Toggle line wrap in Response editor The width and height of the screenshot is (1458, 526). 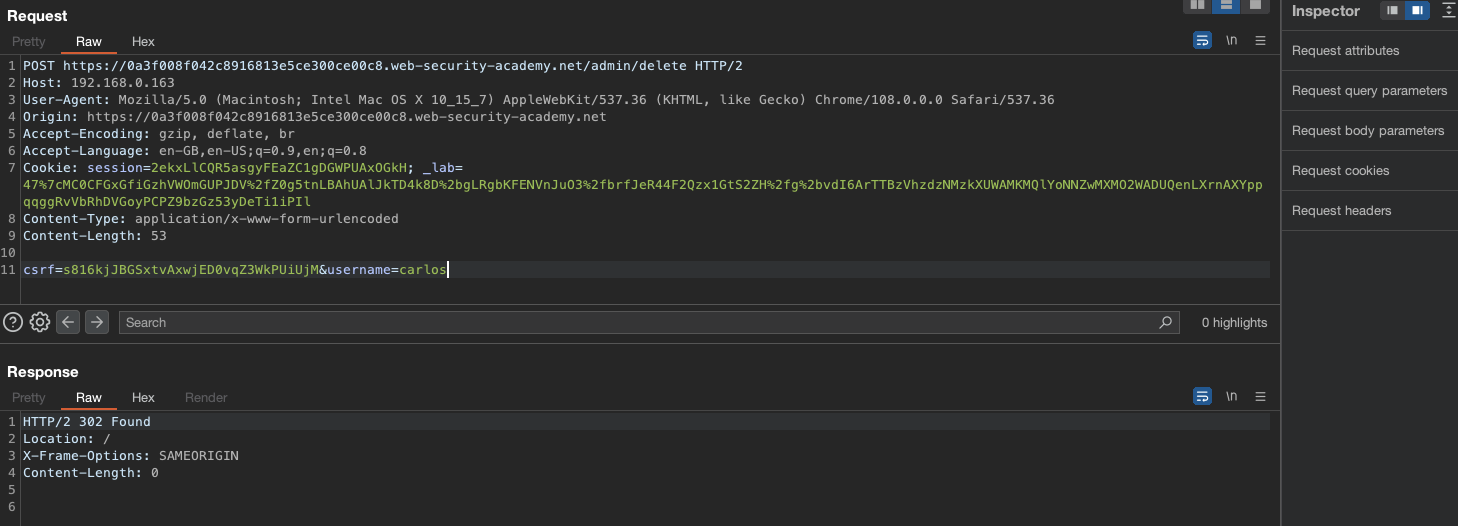(x=1202, y=396)
